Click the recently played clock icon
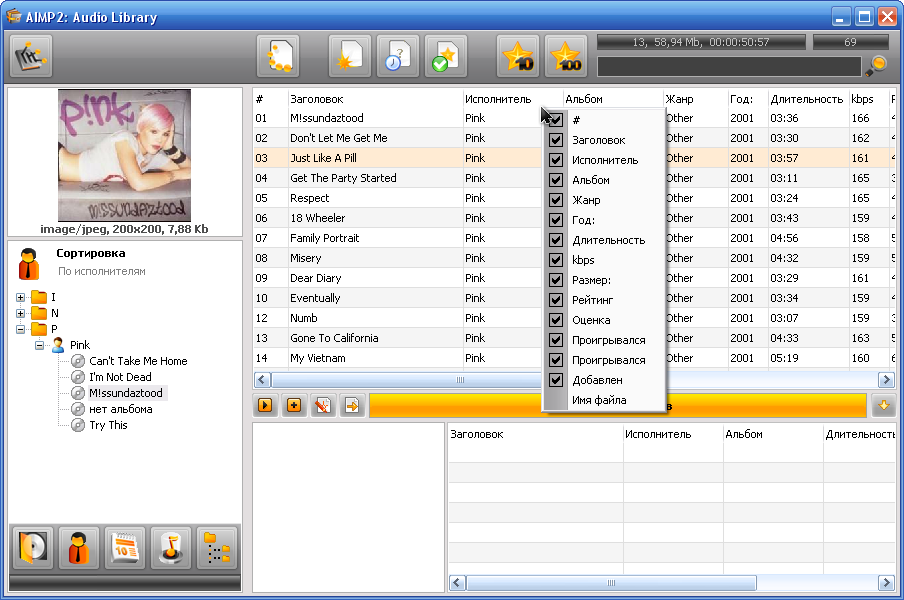 tap(398, 56)
